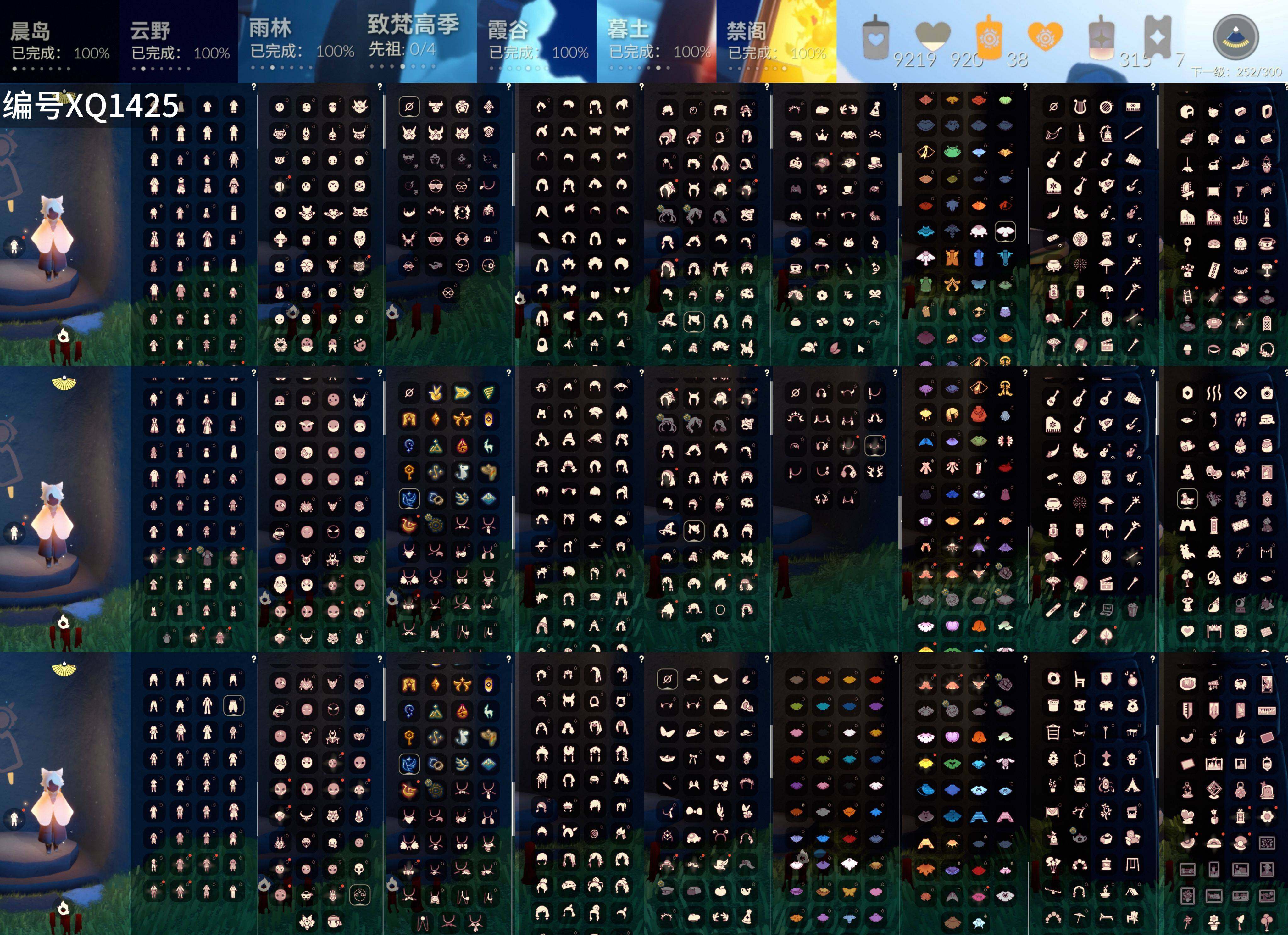
Task: Choose the green striped season pendant
Action: [489, 392]
